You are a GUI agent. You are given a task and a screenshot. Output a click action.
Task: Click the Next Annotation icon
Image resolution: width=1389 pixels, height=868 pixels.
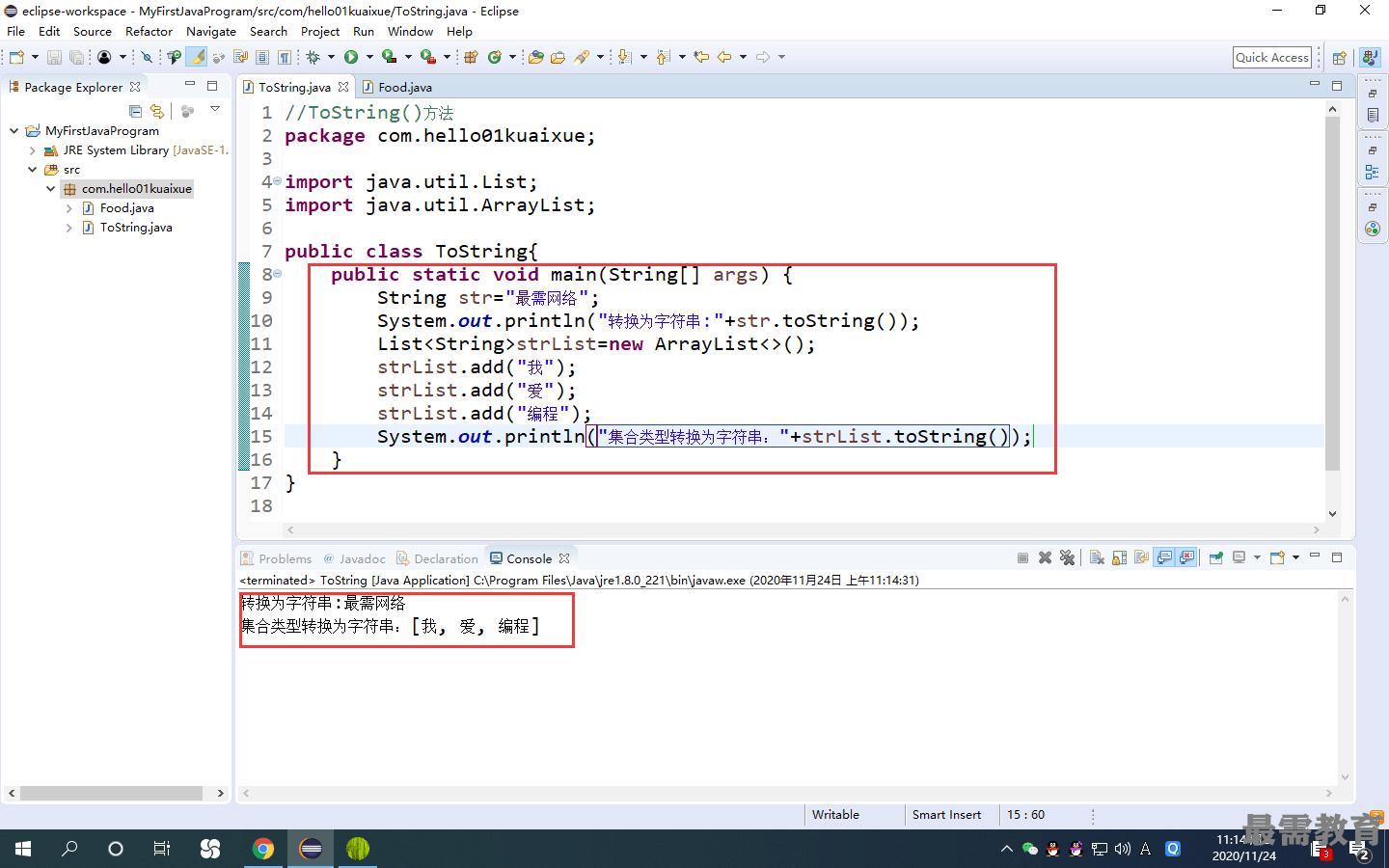(x=624, y=57)
